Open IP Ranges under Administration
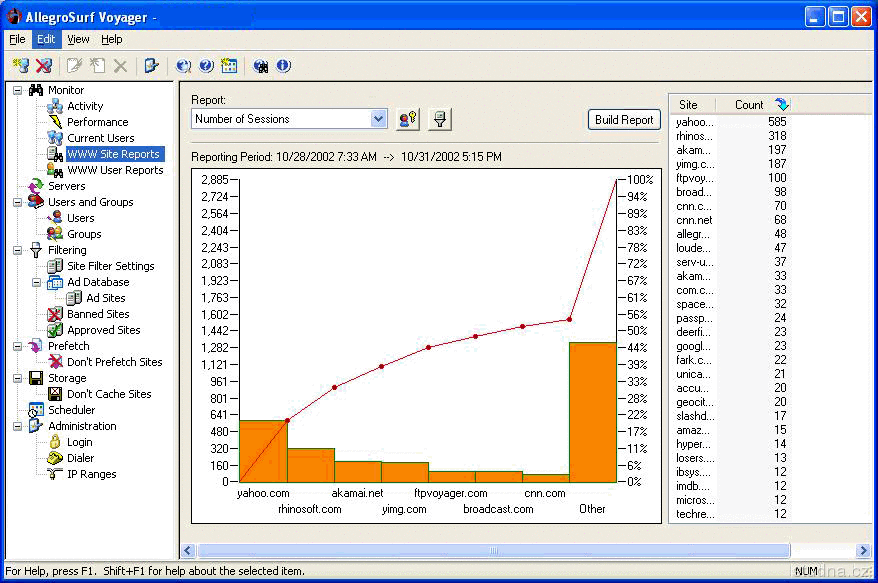Image resolution: width=878 pixels, height=583 pixels. (x=92, y=474)
